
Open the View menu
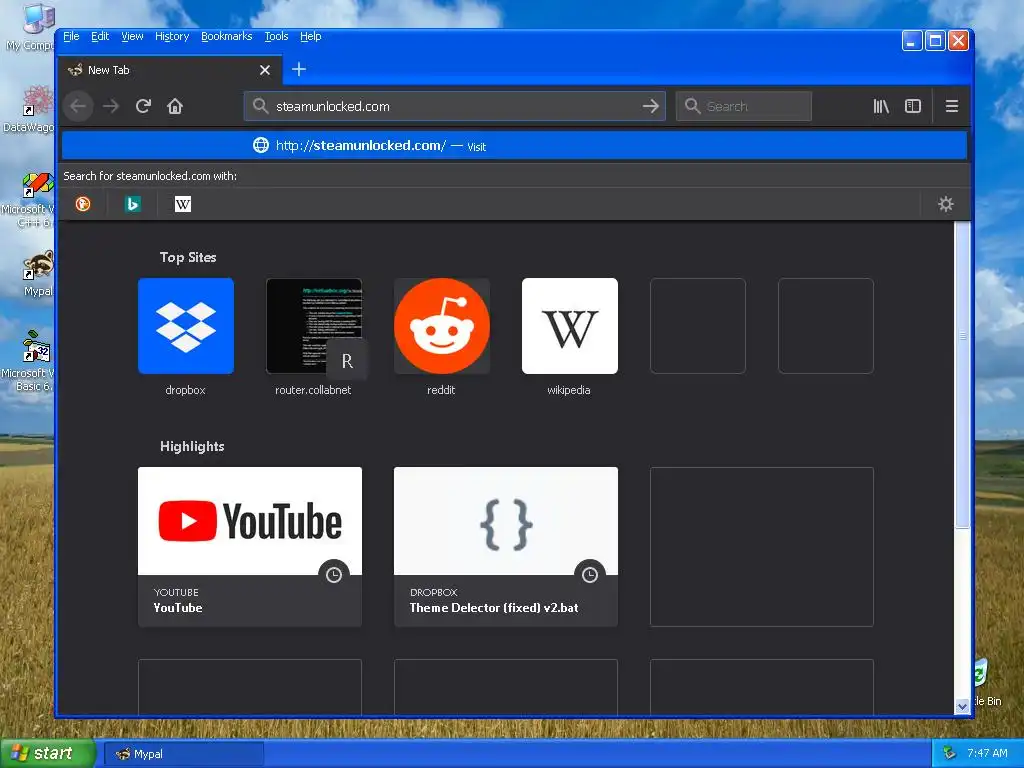point(132,37)
